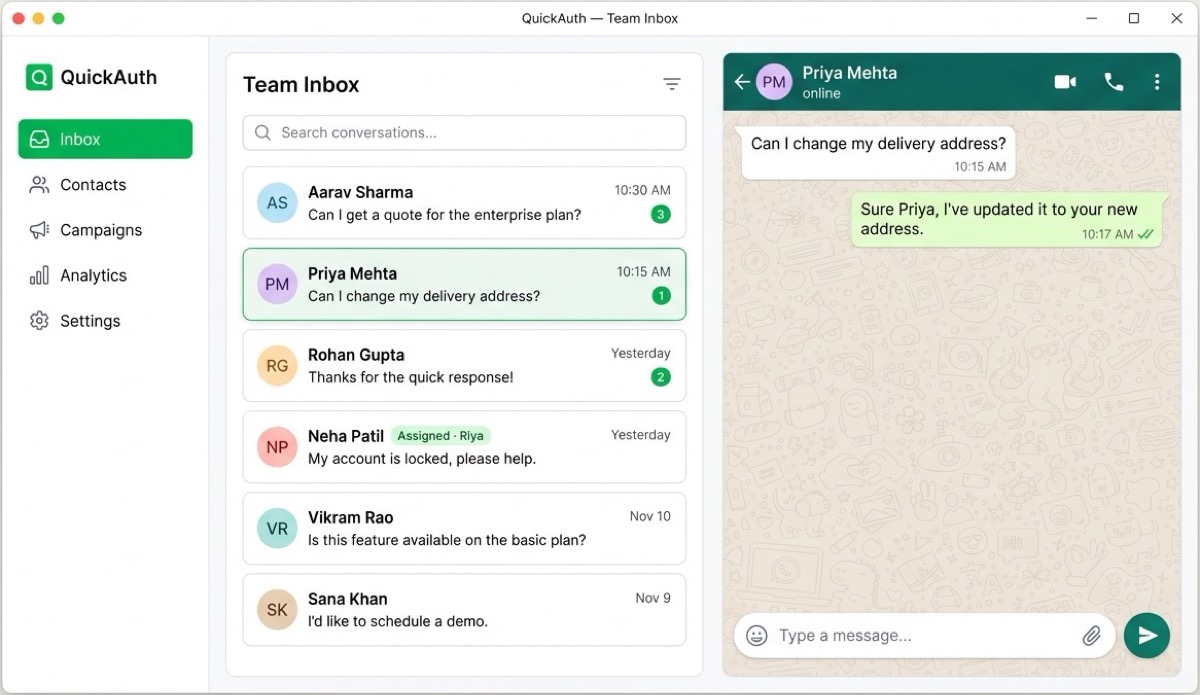Click the search magnifier icon
1200x695 pixels.
point(263,133)
